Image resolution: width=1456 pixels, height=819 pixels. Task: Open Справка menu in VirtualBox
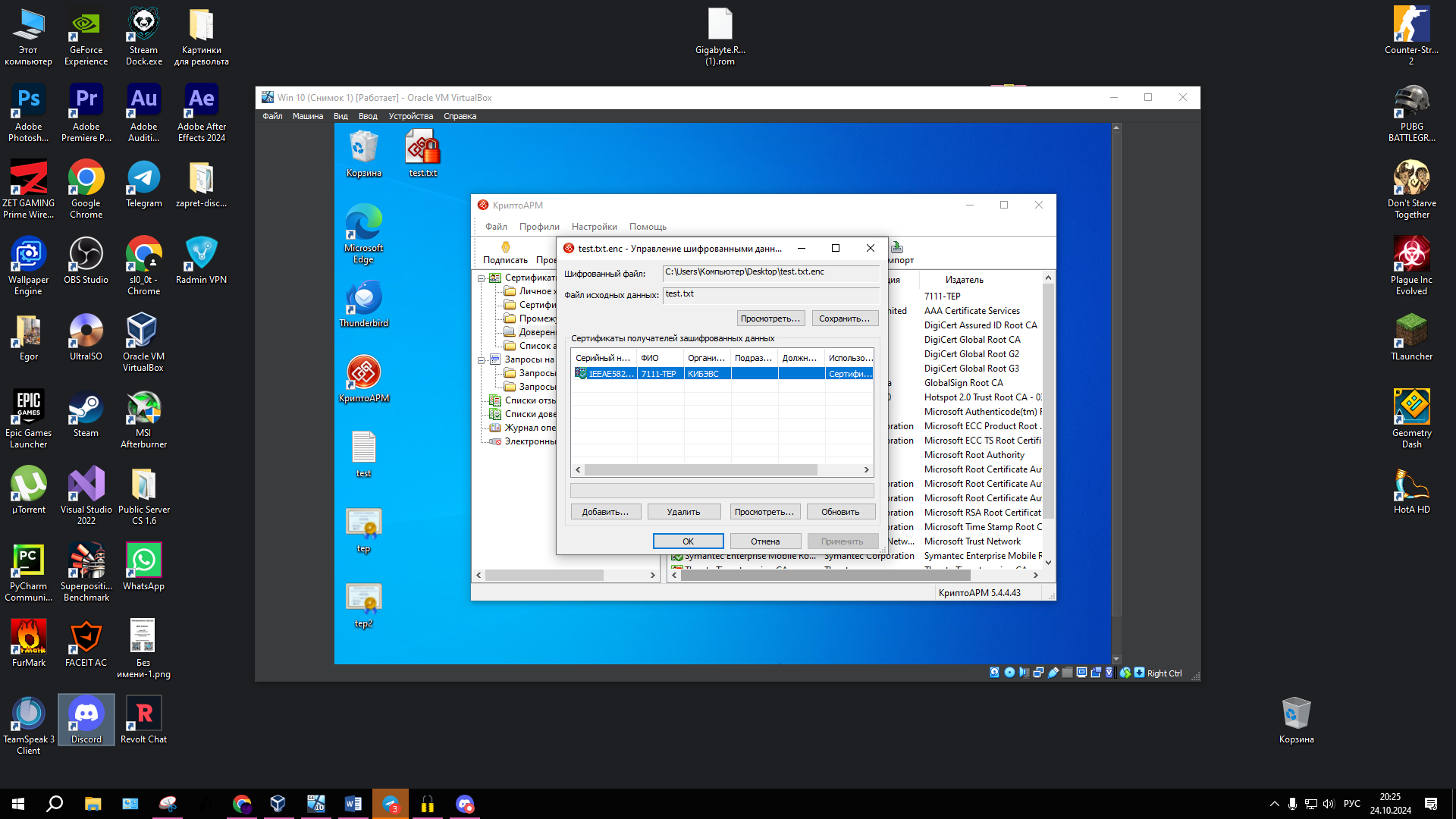click(x=460, y=116)
